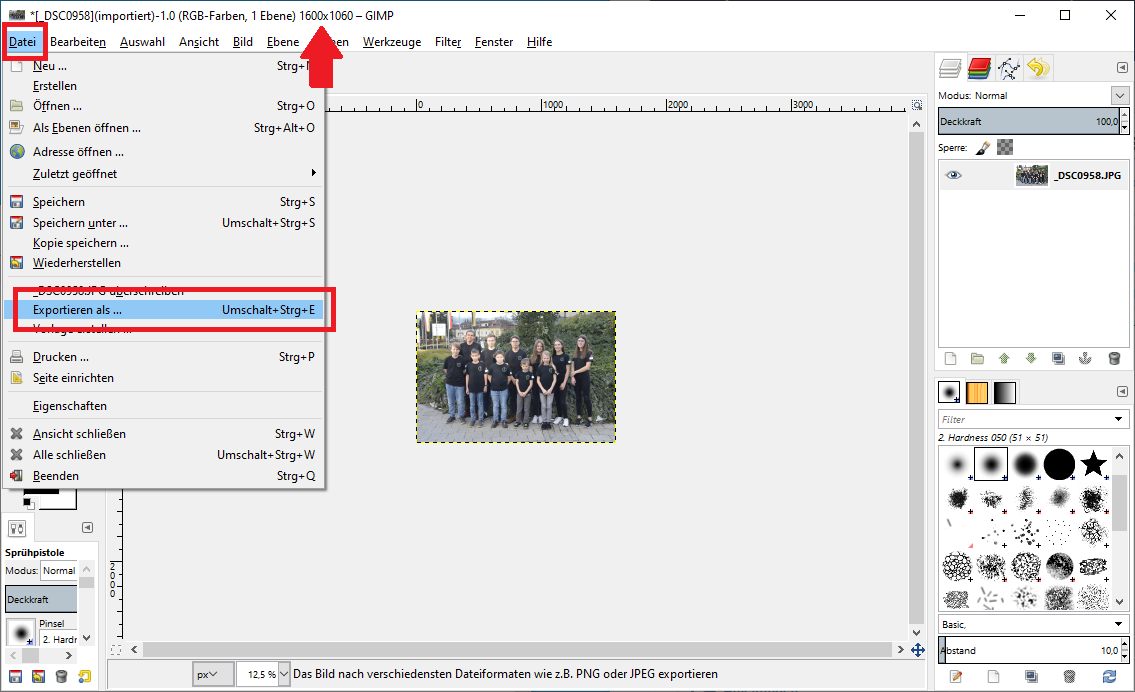Duplicate the selected brush icon
This screenshot has height=692, width=1135.
1031,677
